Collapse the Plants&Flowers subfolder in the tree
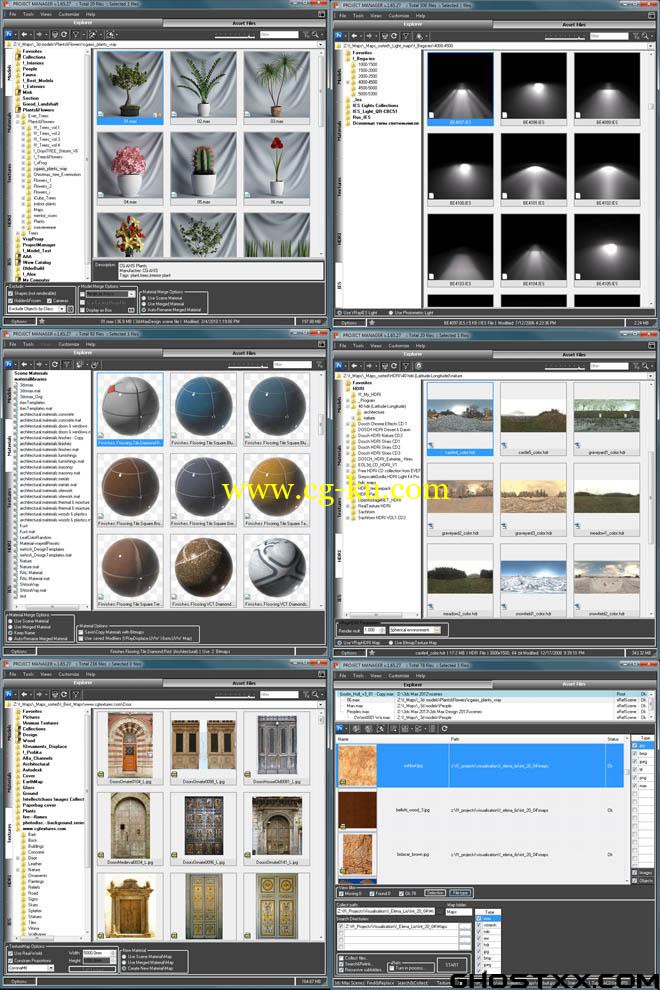The width and height of the screenshot is (660, 990). (17, 122)
